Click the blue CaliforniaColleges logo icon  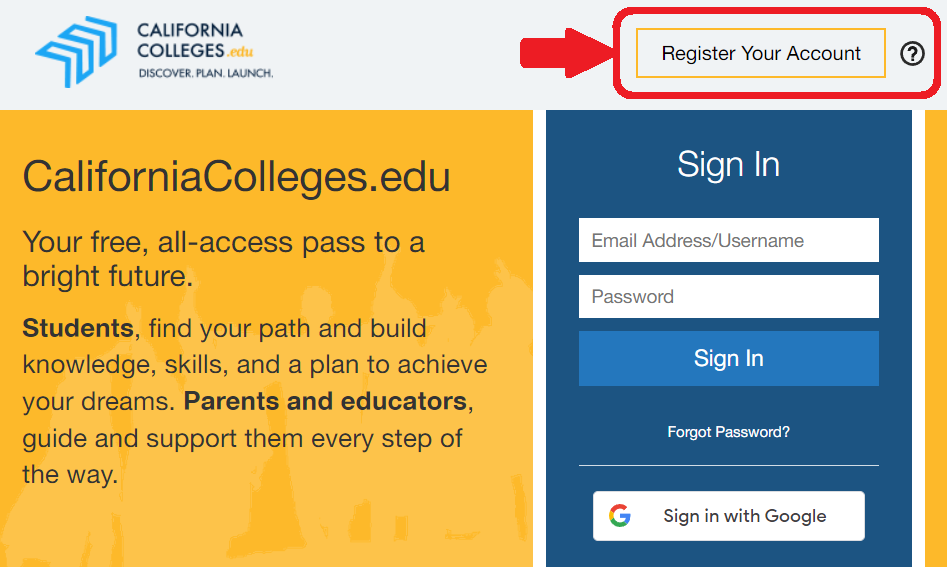(x=76, y=51)
